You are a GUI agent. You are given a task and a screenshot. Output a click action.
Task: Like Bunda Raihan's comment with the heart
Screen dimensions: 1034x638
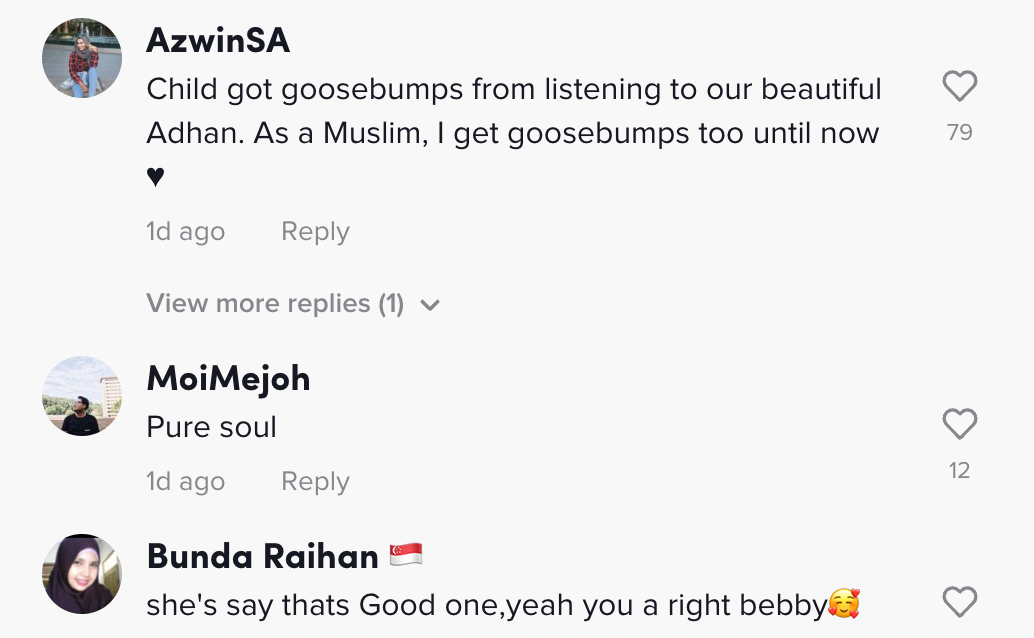tap(959, 602)
